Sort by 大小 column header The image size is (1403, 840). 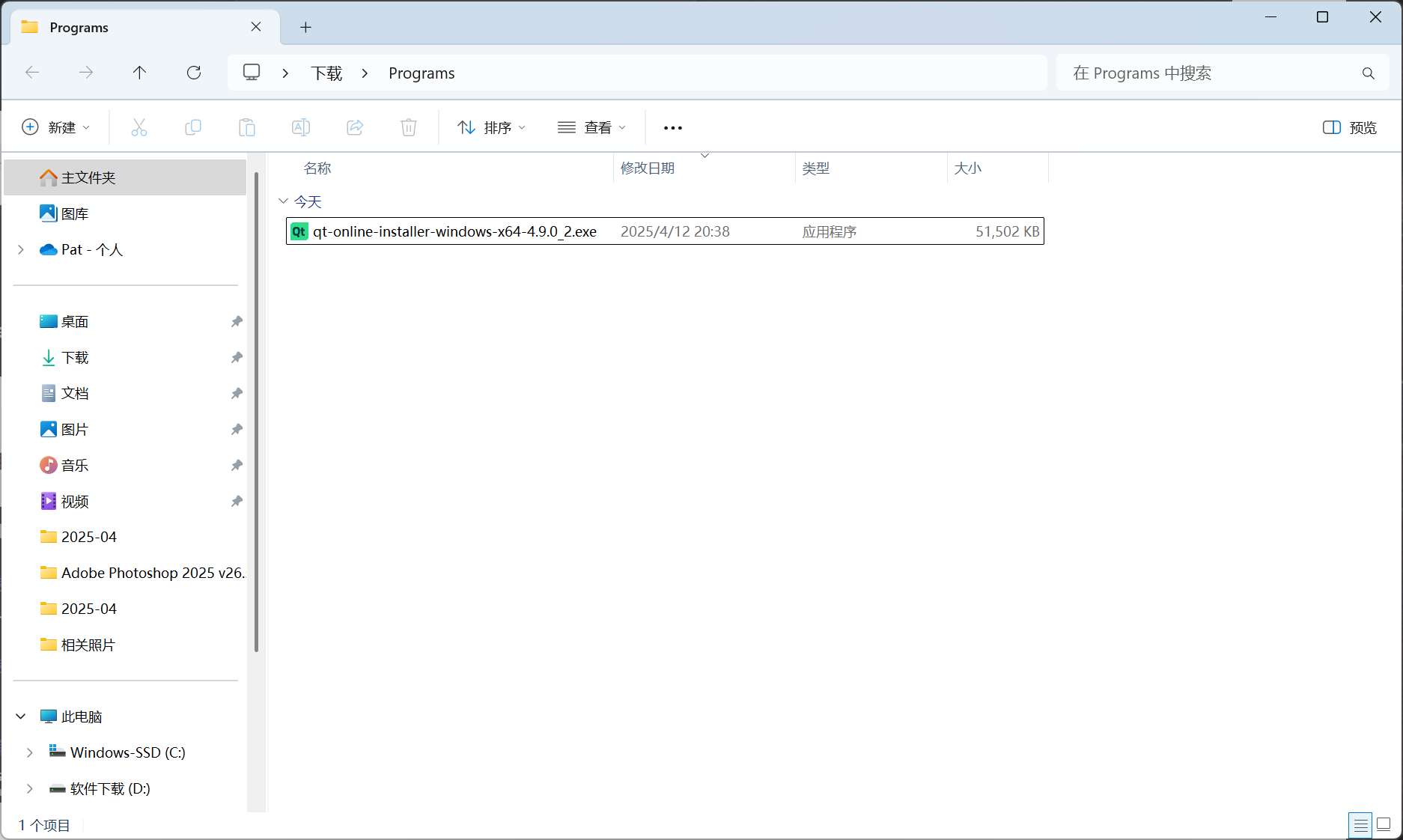967,168
